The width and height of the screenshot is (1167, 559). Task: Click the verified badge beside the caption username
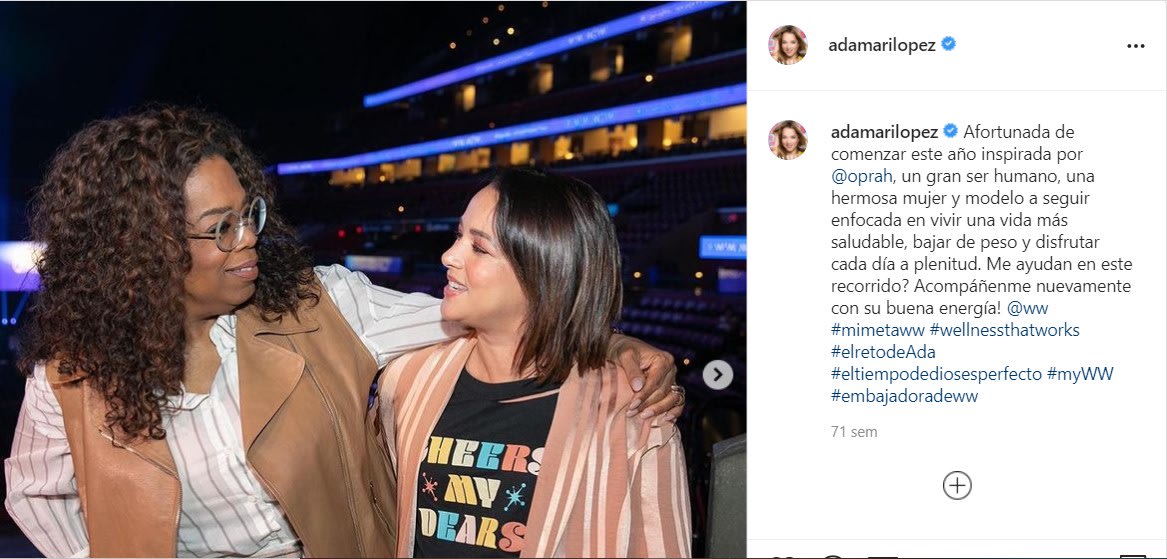950,132
